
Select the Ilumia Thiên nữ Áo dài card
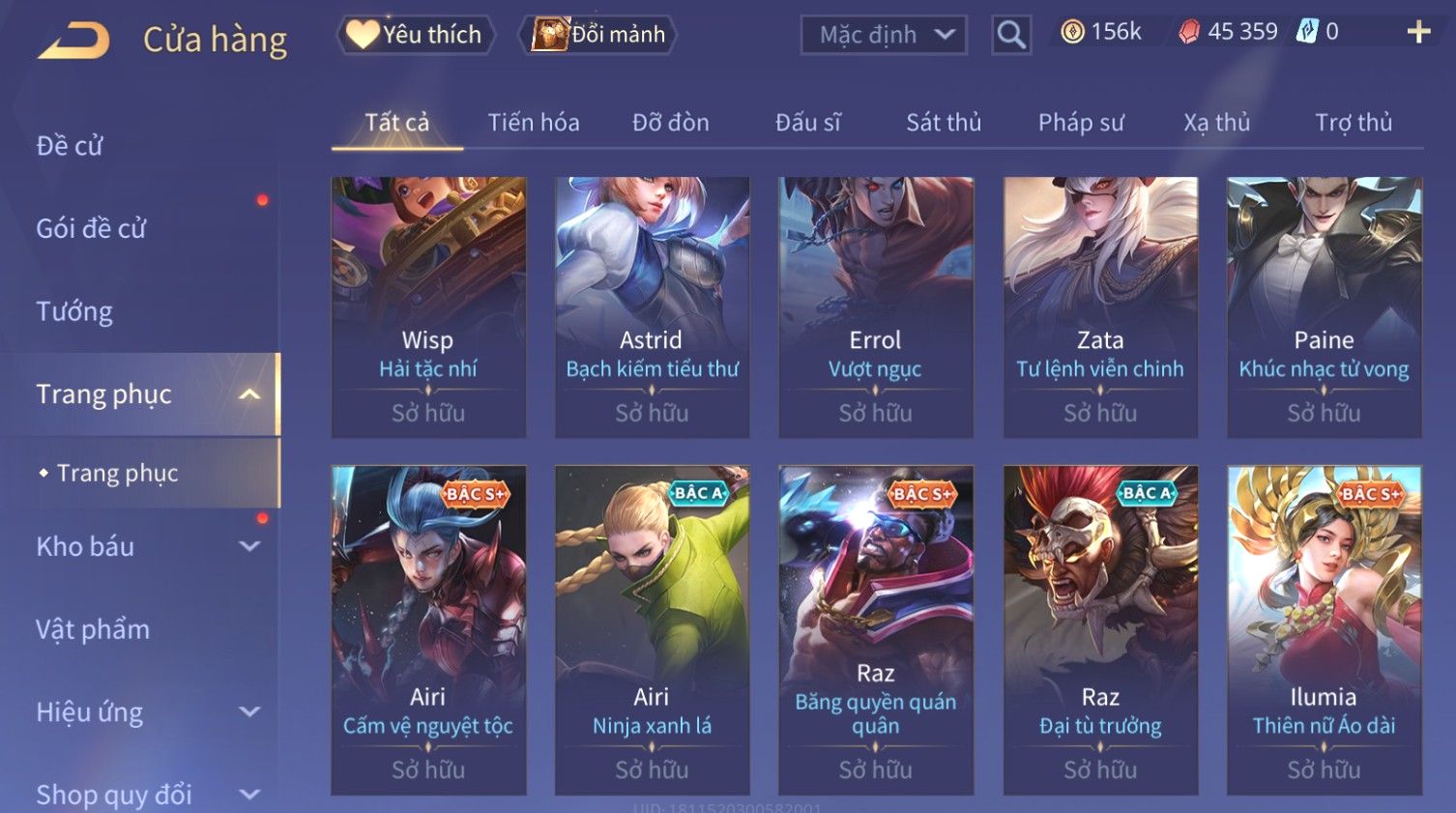(1324, 630)
